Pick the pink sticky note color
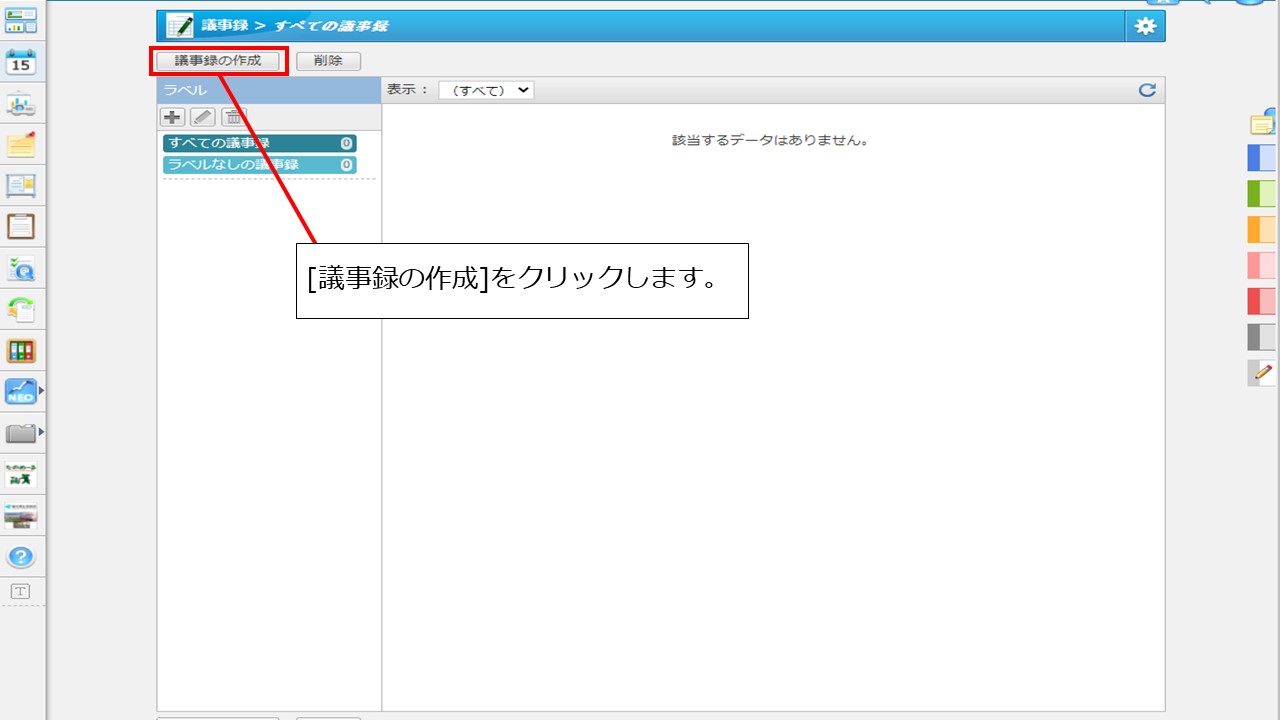1280x720 pixels. point(1262,265)
